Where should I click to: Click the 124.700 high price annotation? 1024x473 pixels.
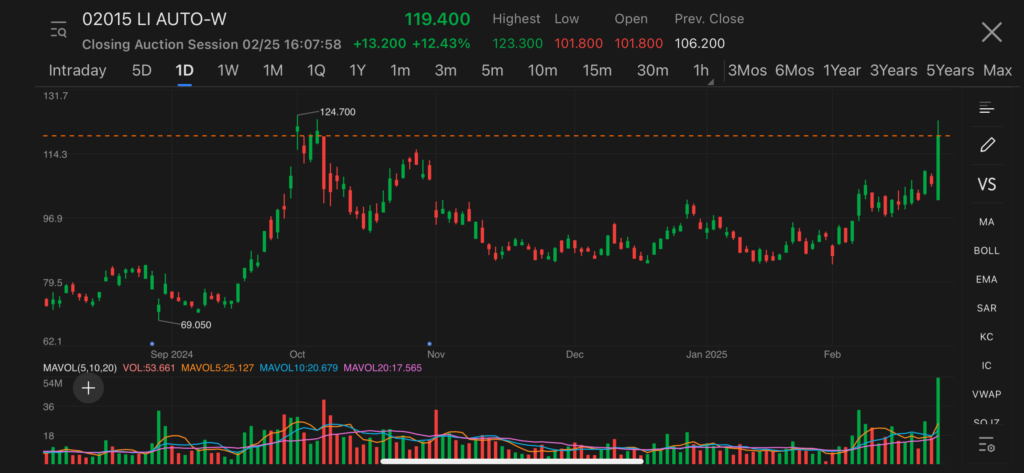(338, 112)
